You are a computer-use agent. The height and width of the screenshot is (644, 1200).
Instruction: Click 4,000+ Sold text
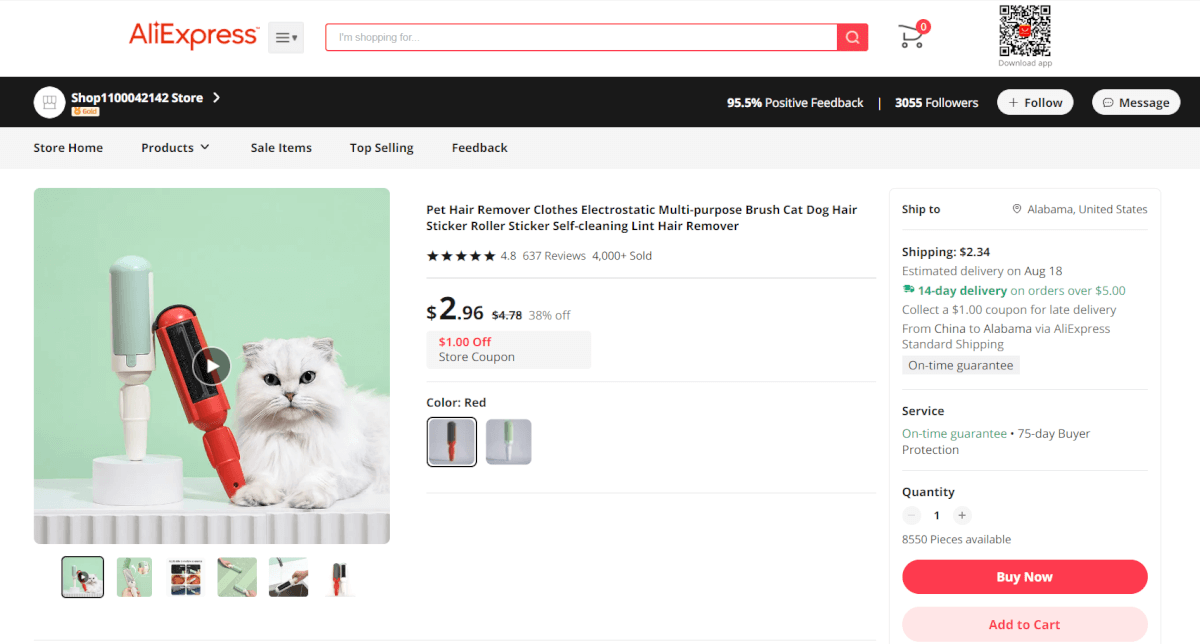tap(622, 256)
